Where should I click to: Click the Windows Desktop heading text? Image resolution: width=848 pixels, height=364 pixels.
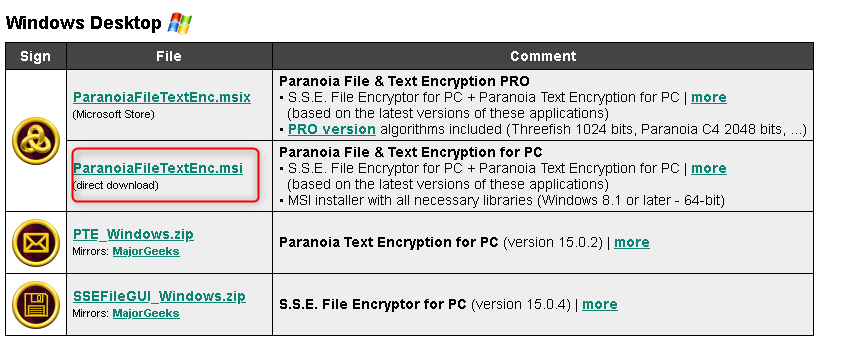(83, 23)
